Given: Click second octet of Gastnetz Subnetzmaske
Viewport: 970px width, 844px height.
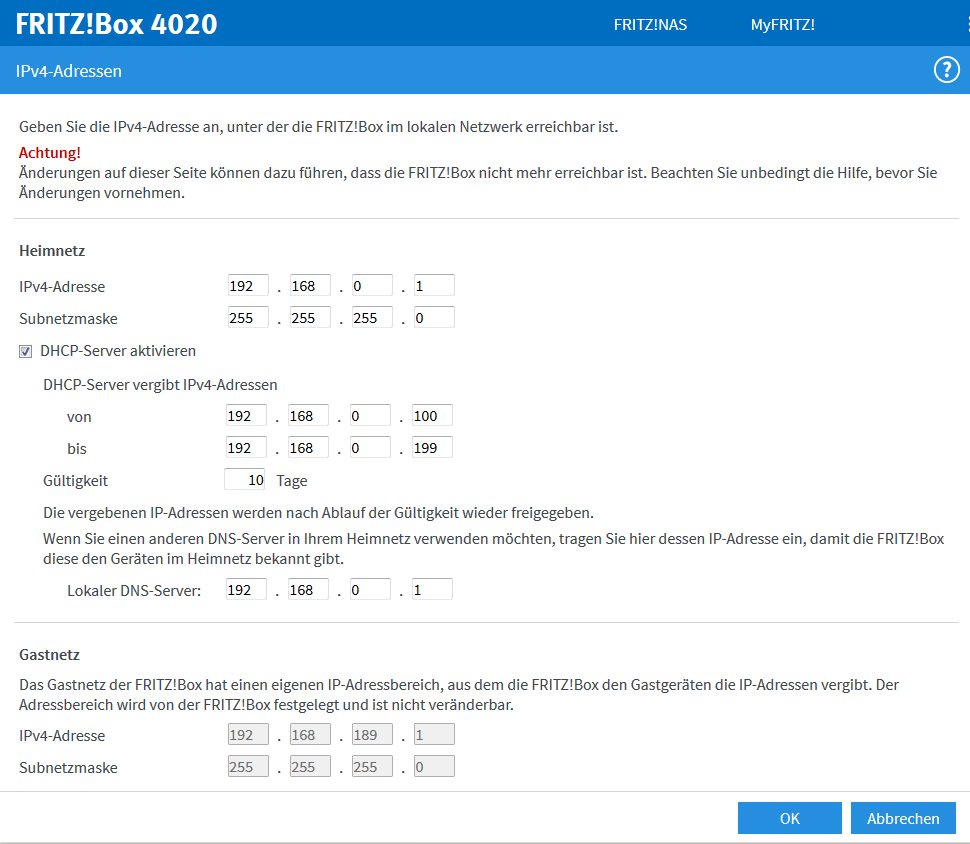Looking at the screenshot, I should (x=310, y=767).
